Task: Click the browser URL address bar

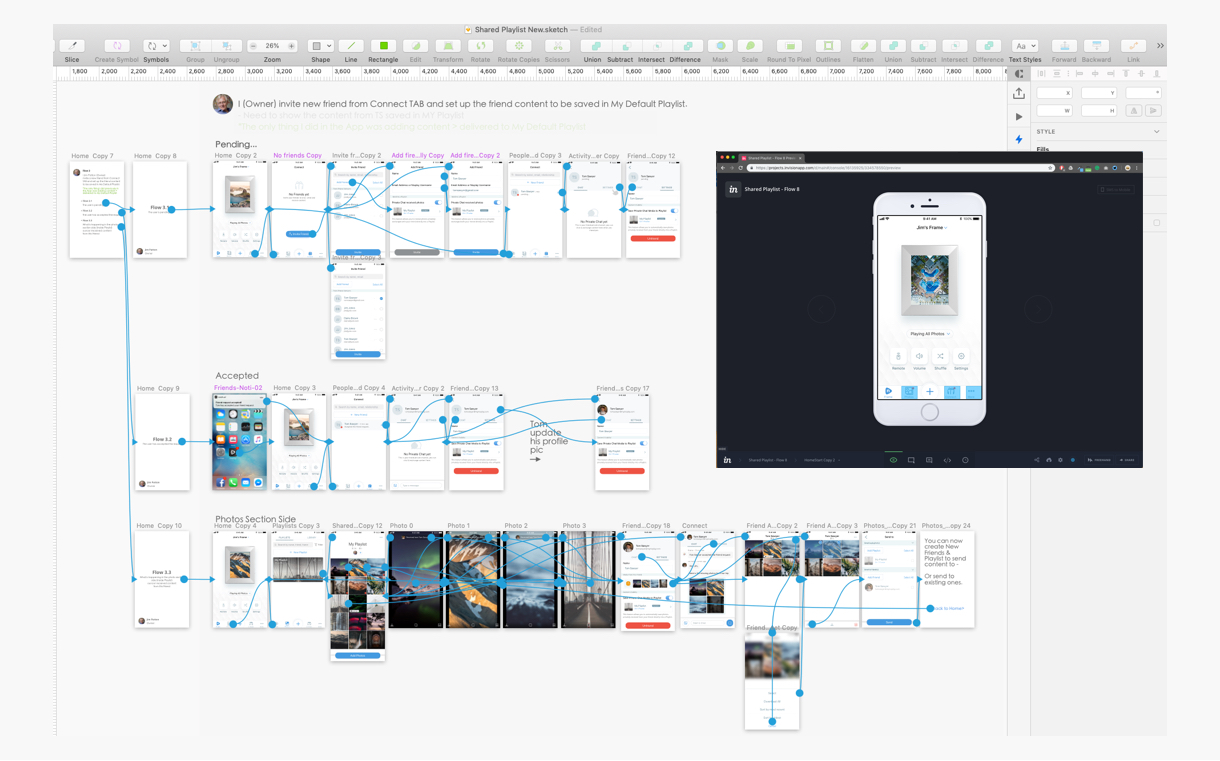Action: click(x=900, y=168)
